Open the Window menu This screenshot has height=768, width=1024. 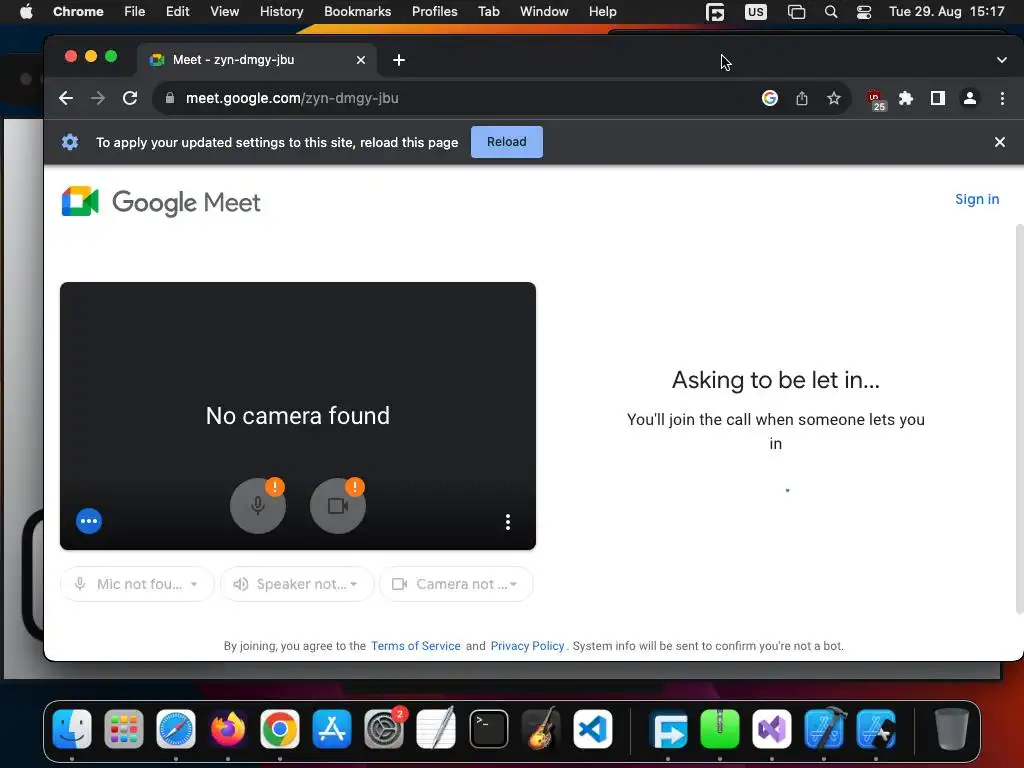[x=544, y=12]
